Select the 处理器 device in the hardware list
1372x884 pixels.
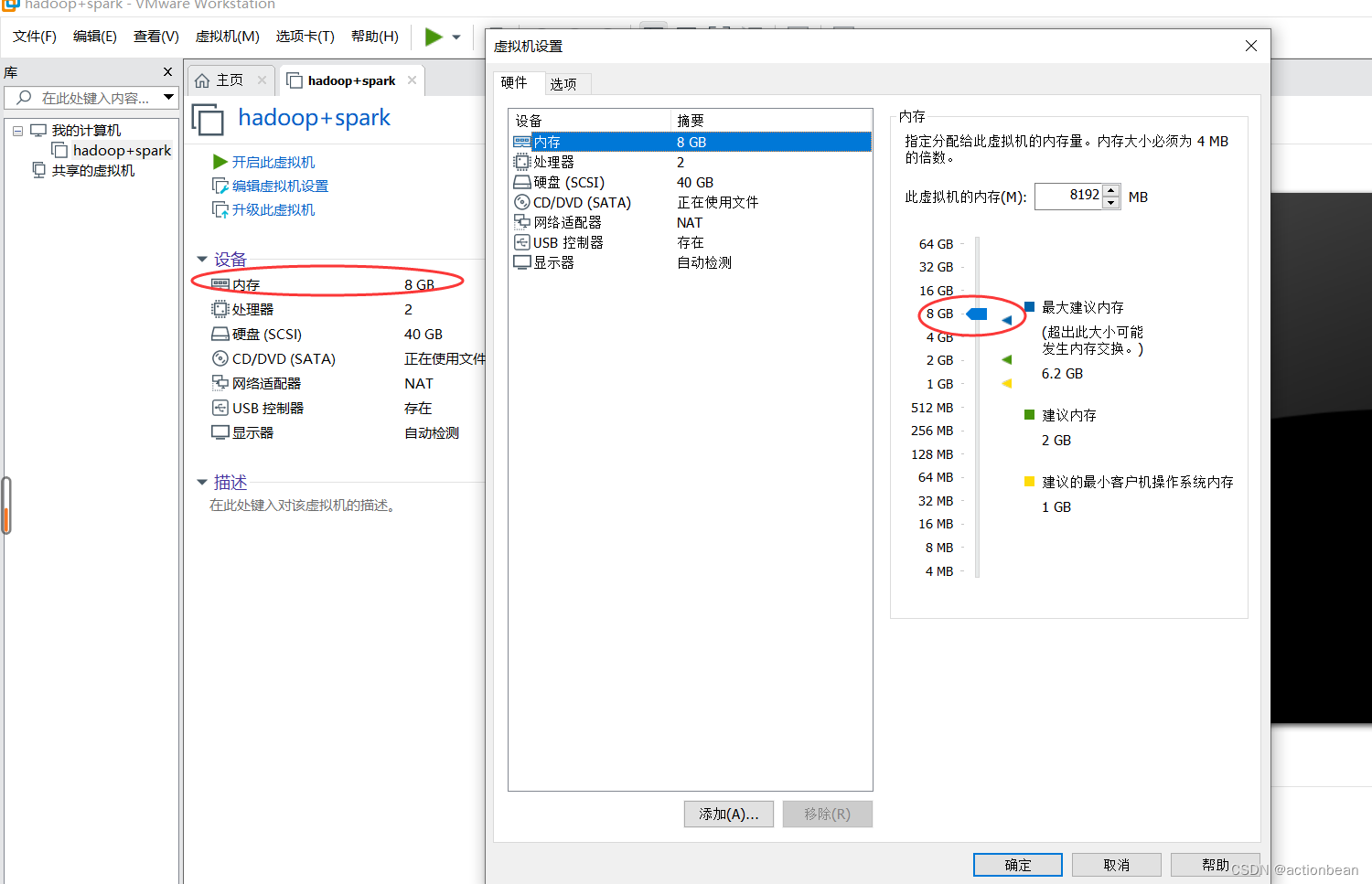click(552, 162)
